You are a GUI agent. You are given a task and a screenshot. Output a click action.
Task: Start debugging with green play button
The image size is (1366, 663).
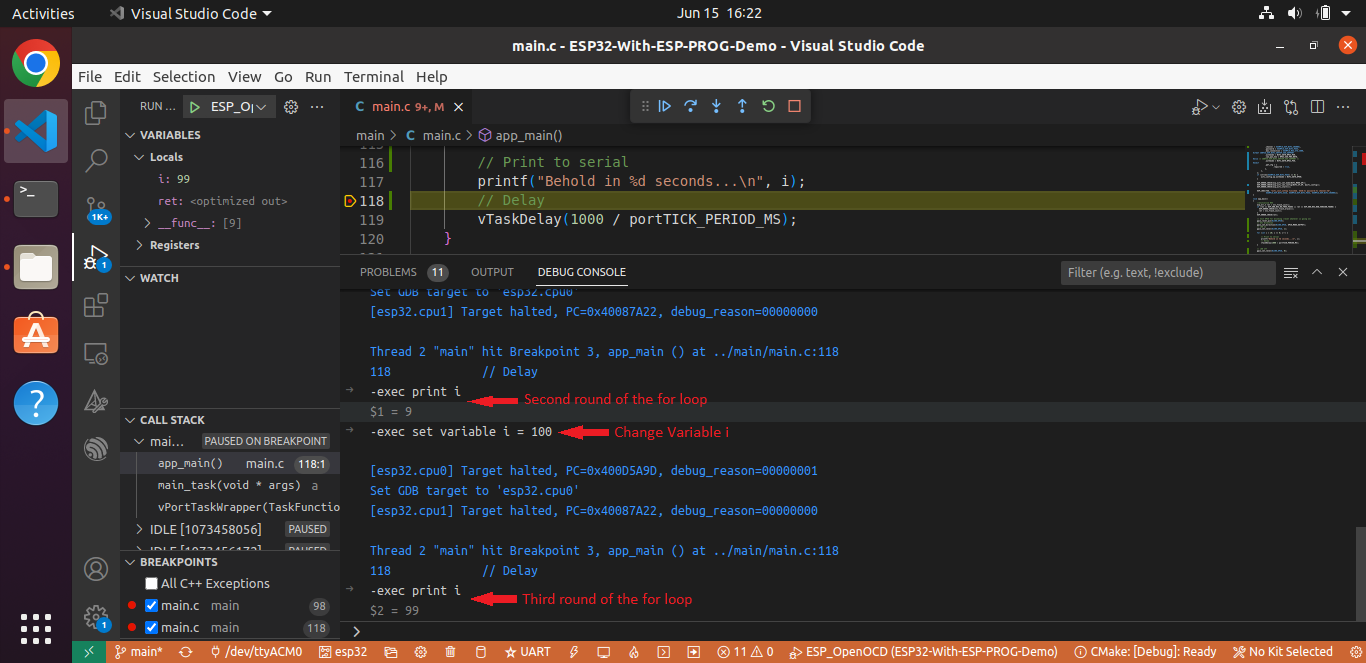coord(195,106)
